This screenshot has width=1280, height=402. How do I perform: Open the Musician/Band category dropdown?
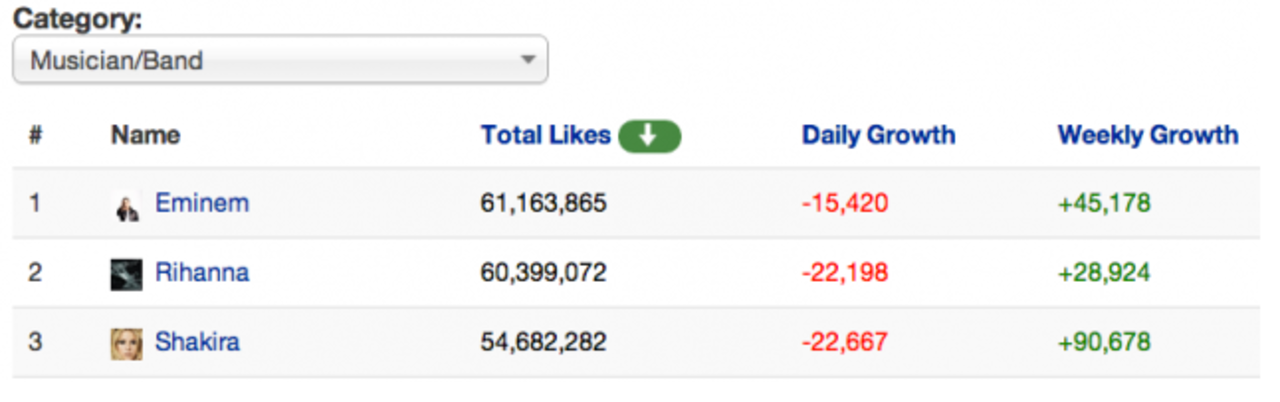point(279,60)
